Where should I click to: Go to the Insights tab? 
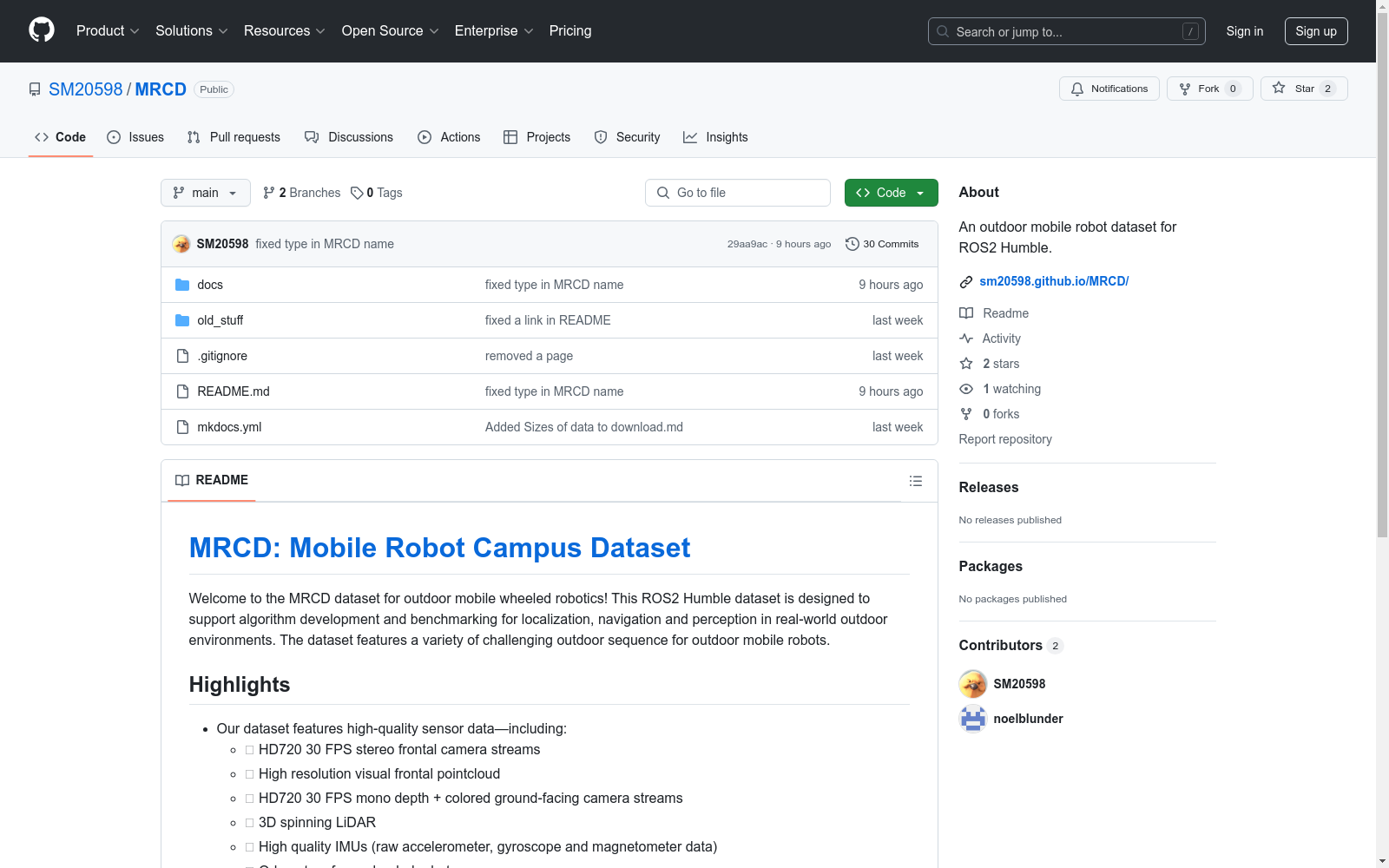[715, 137]
